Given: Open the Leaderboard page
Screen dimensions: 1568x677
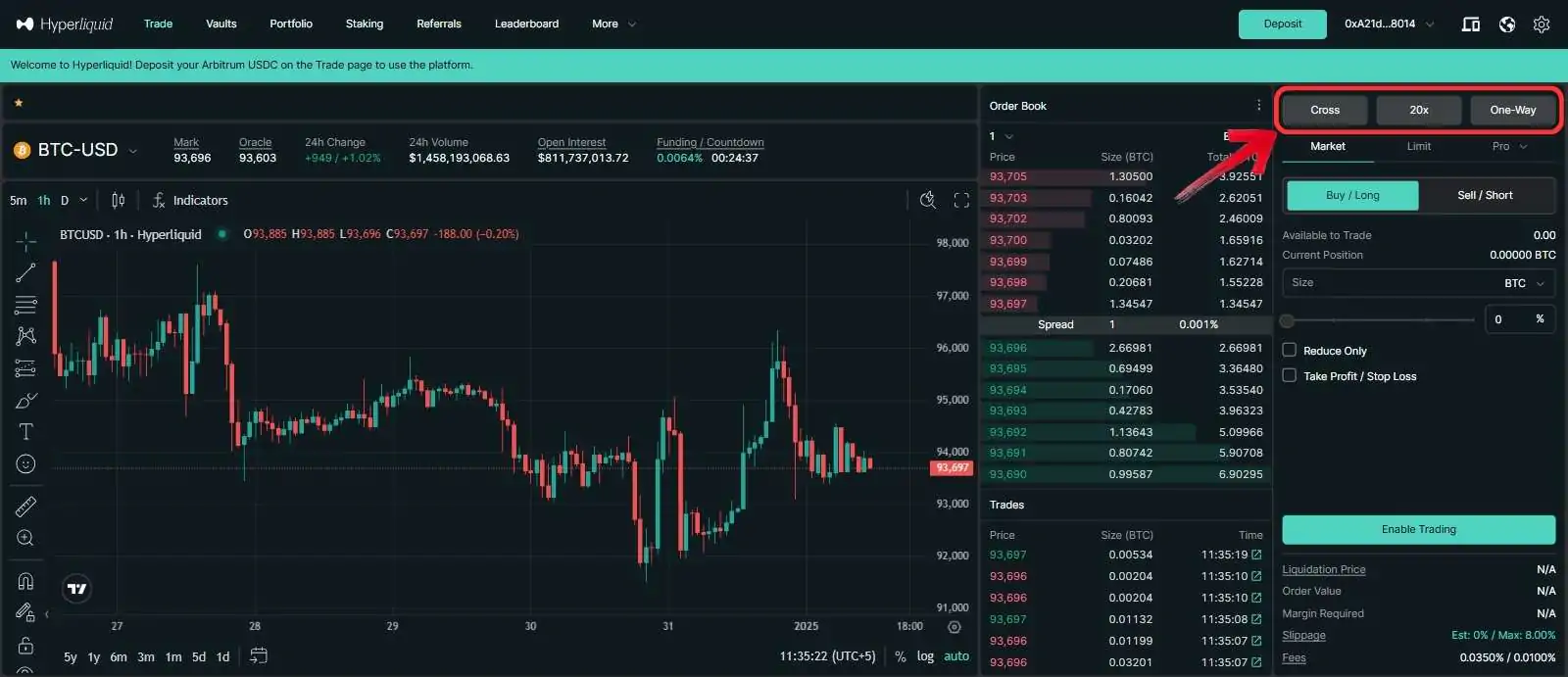Looking at the screenshot, I should [526, 24].
